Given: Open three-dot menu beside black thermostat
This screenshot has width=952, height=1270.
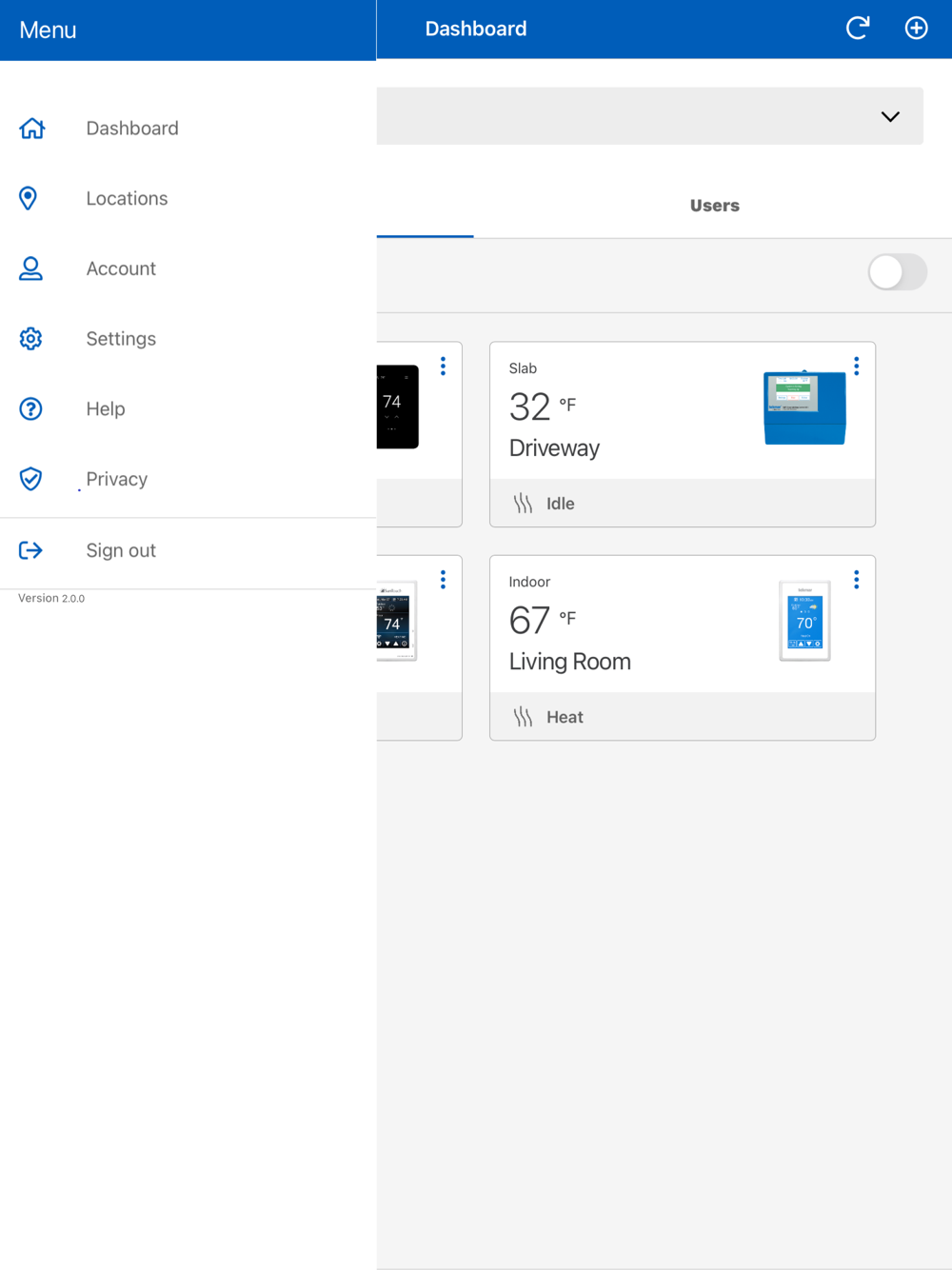Looking at the screenshot, I should click(443, 367).
